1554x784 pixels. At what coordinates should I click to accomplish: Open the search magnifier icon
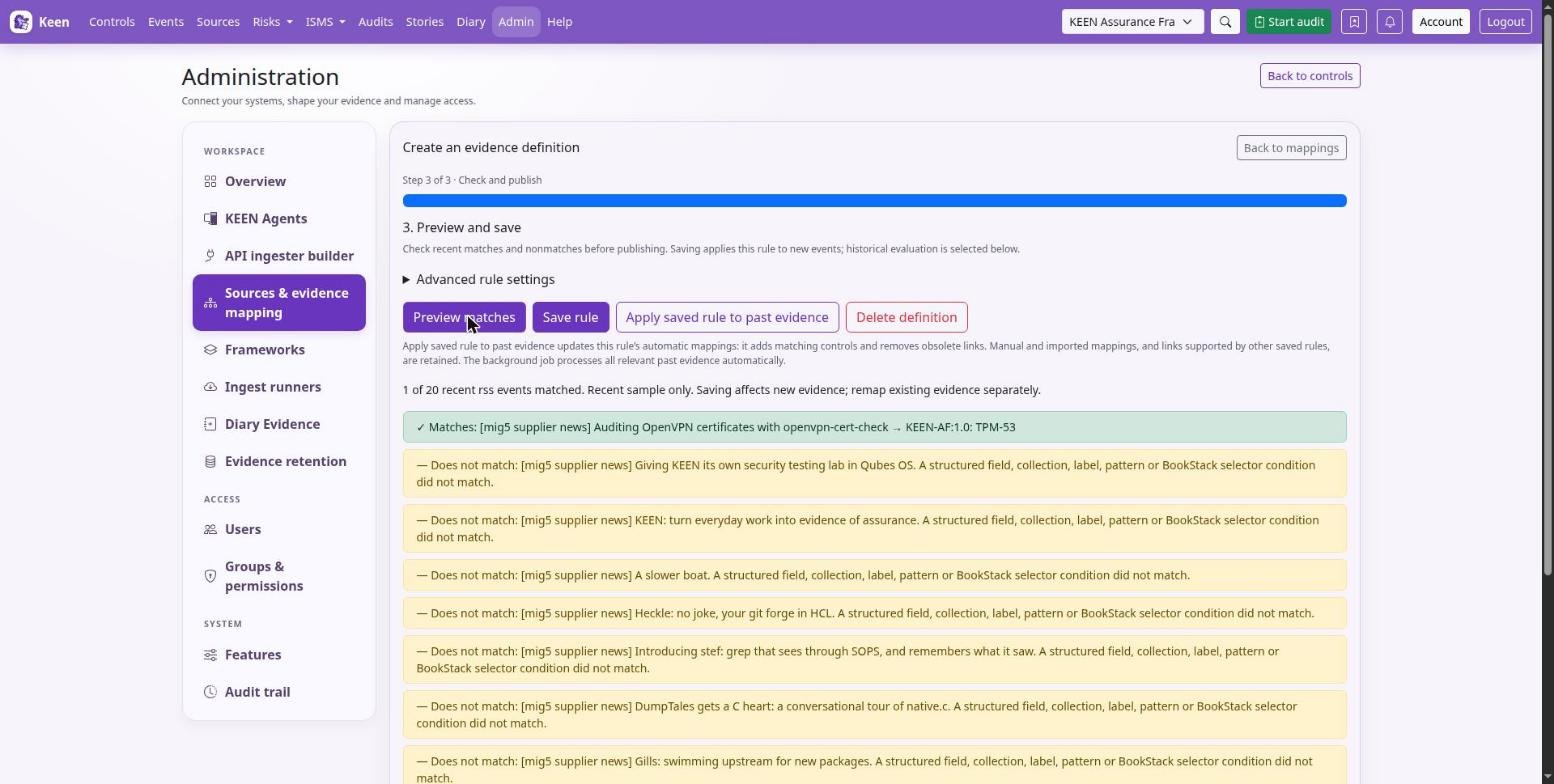tap(1225, 22)
